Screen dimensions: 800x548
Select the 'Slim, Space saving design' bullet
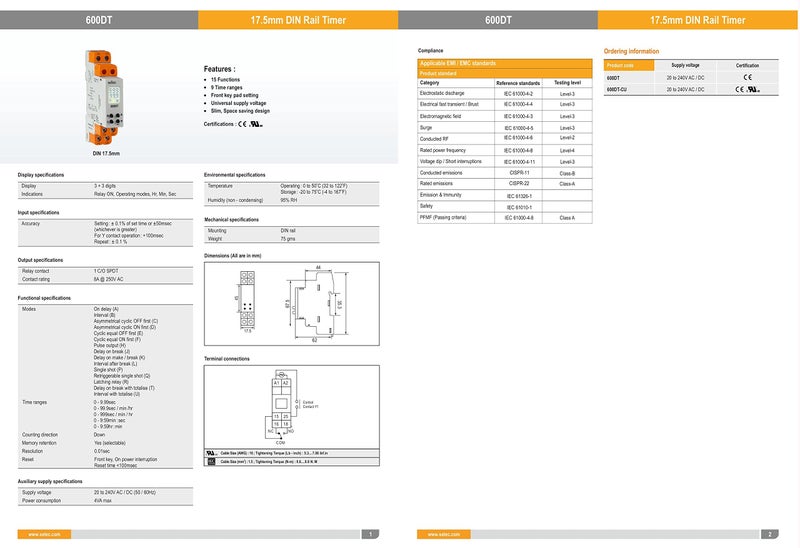(240, 111)
